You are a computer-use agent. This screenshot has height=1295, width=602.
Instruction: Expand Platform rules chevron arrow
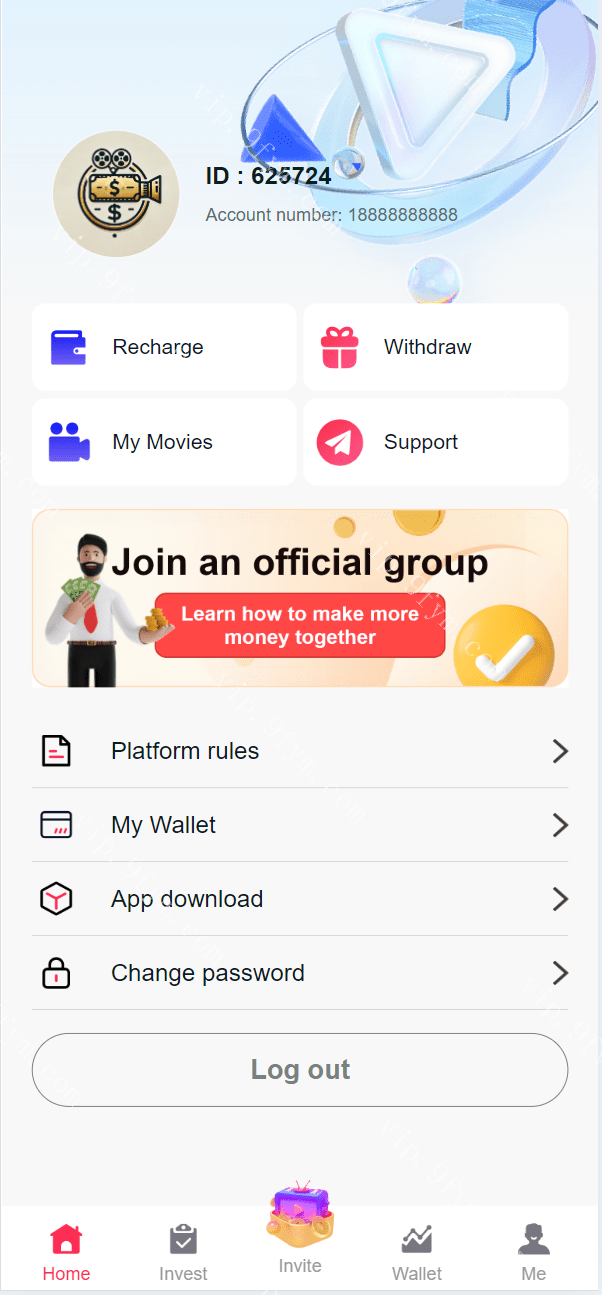pyautogui.click(x=560, y=751)
